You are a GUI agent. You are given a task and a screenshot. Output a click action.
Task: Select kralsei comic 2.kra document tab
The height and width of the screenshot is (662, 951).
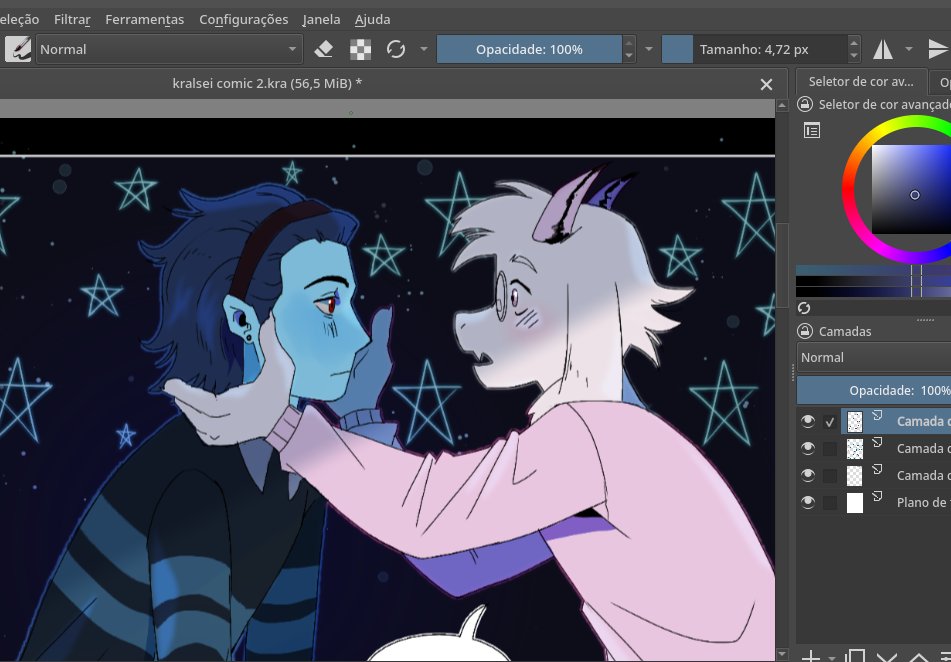(x=267, y=84)
